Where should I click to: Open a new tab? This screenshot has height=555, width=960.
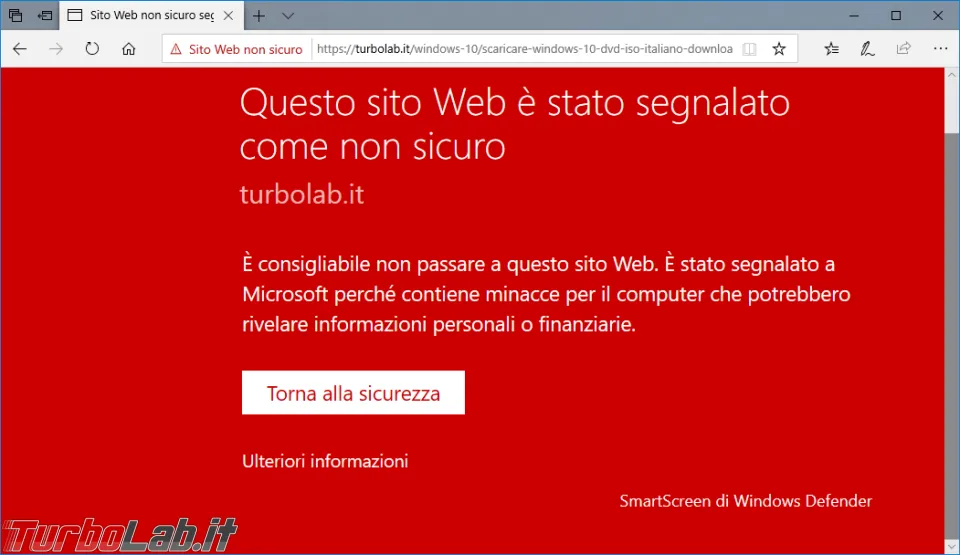point(259,16)
